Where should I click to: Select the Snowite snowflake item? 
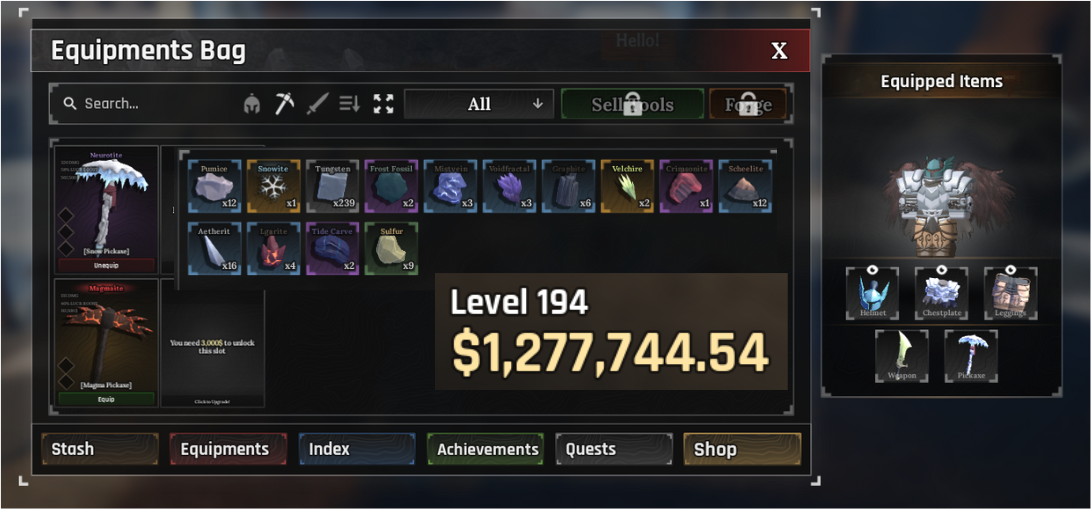[x=273, y=186]
